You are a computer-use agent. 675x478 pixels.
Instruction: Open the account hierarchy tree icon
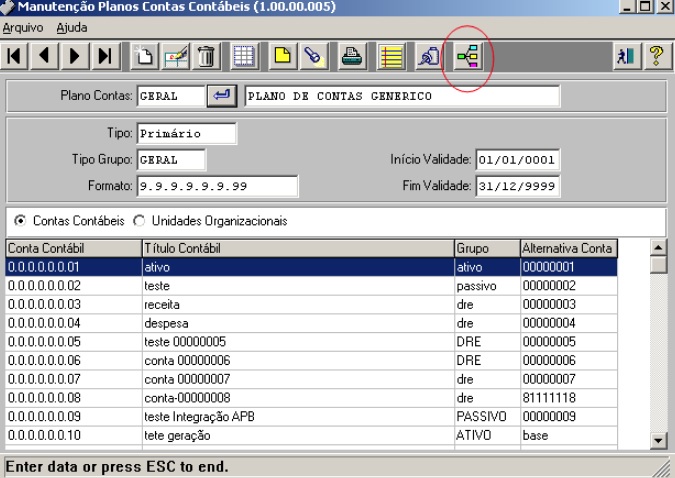coord(468,56)
